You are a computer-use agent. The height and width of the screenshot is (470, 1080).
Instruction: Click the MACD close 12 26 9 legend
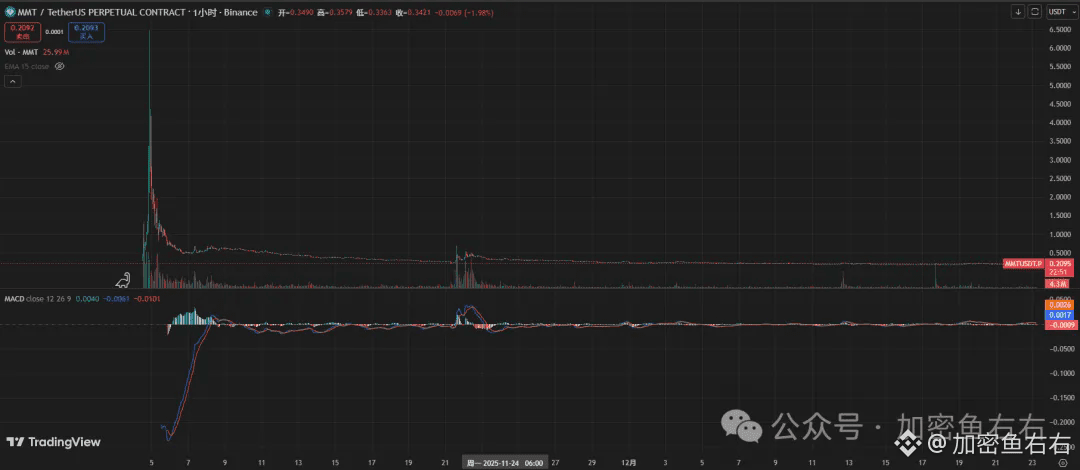tap(37, 298)
